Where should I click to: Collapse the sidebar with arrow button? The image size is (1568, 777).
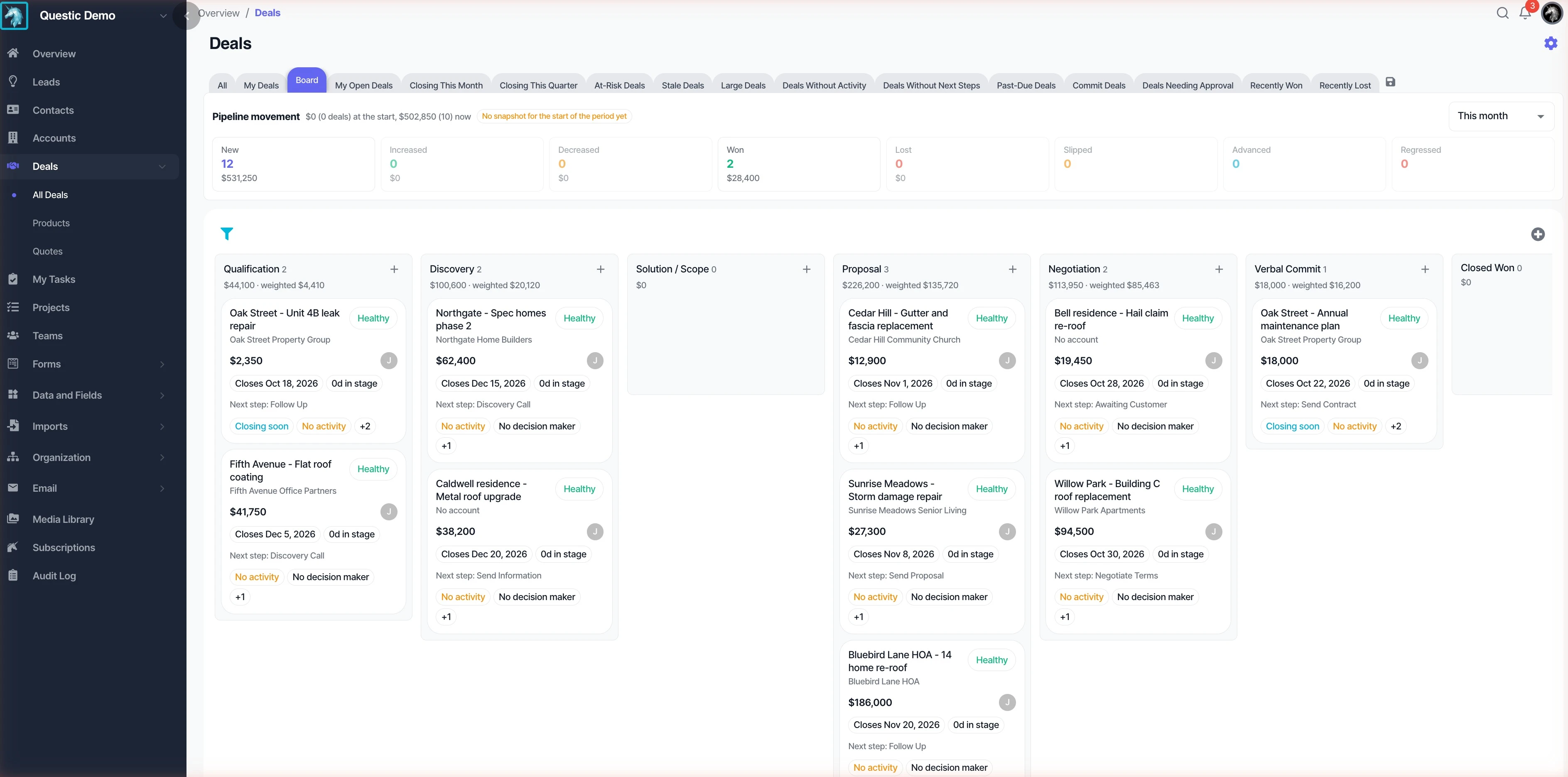[x=187, y=16]
